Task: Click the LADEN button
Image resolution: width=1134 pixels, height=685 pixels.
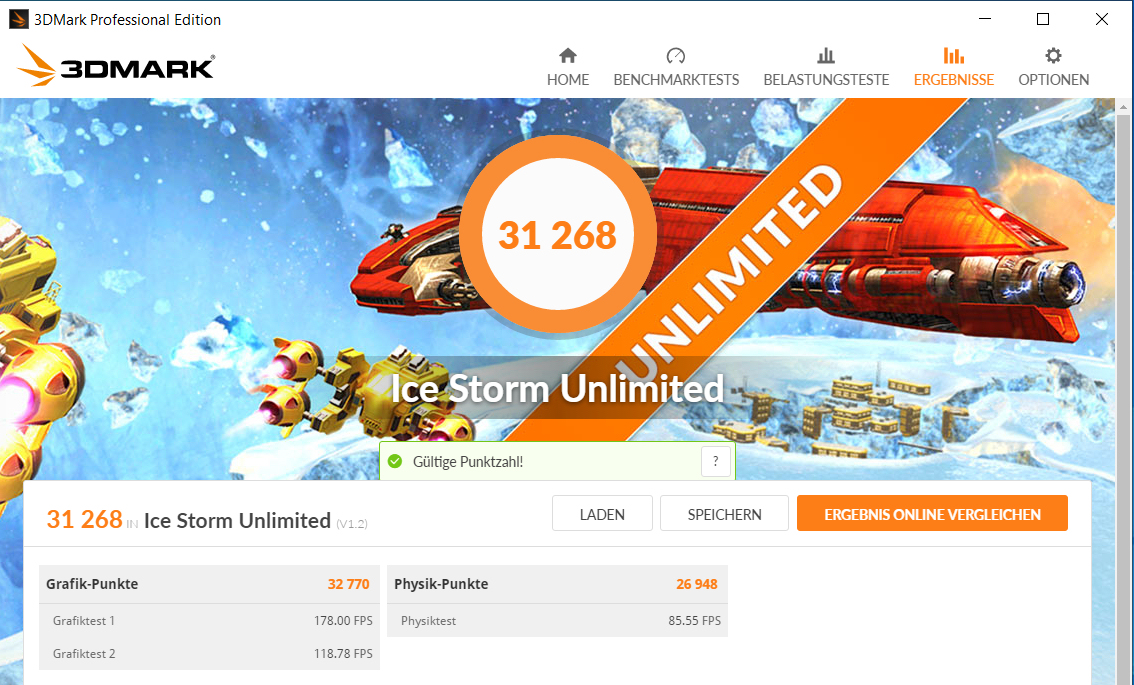Action: (602, 514)
